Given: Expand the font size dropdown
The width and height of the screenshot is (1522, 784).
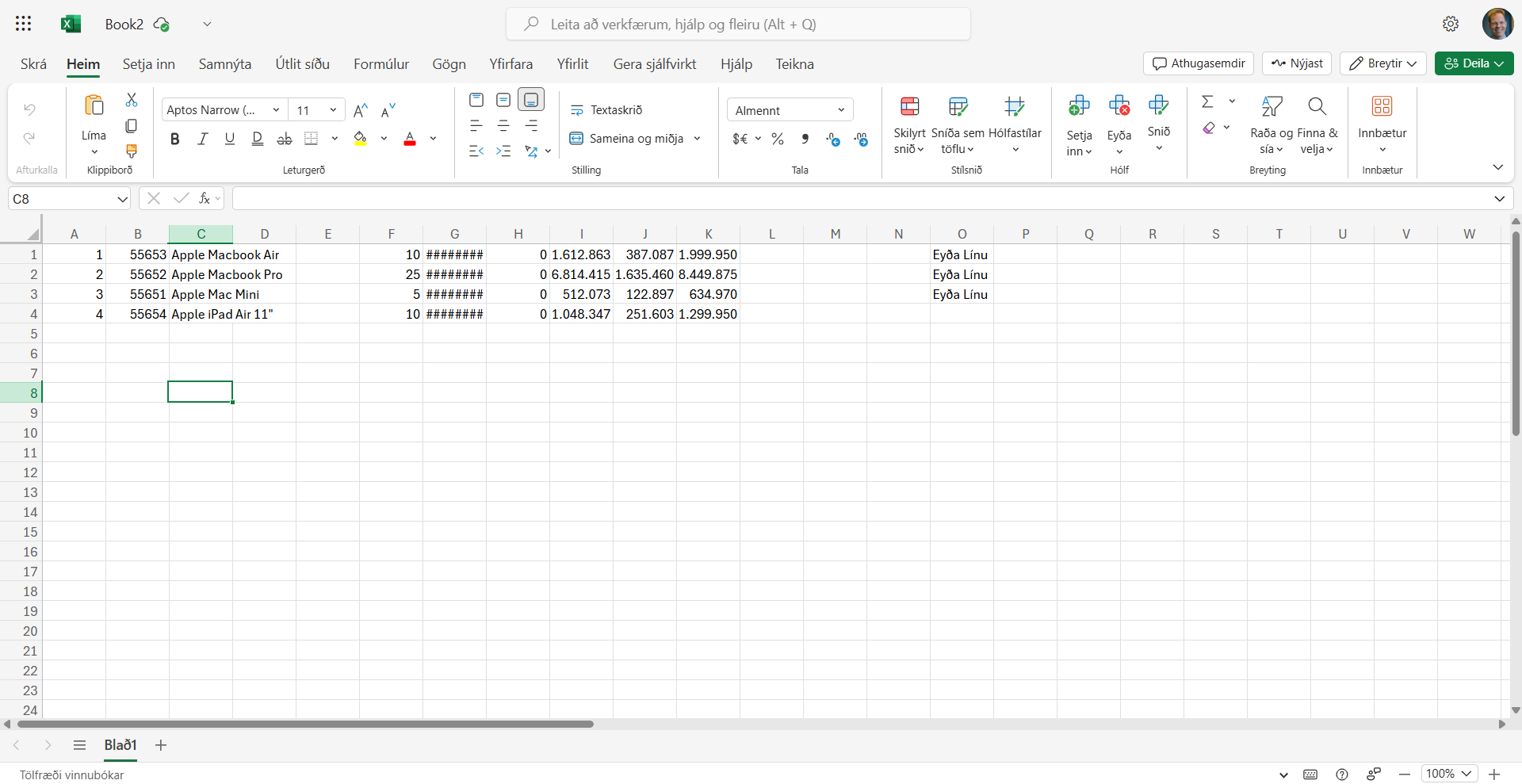Looking at the screenshot, I should click(x=333, y=110).
